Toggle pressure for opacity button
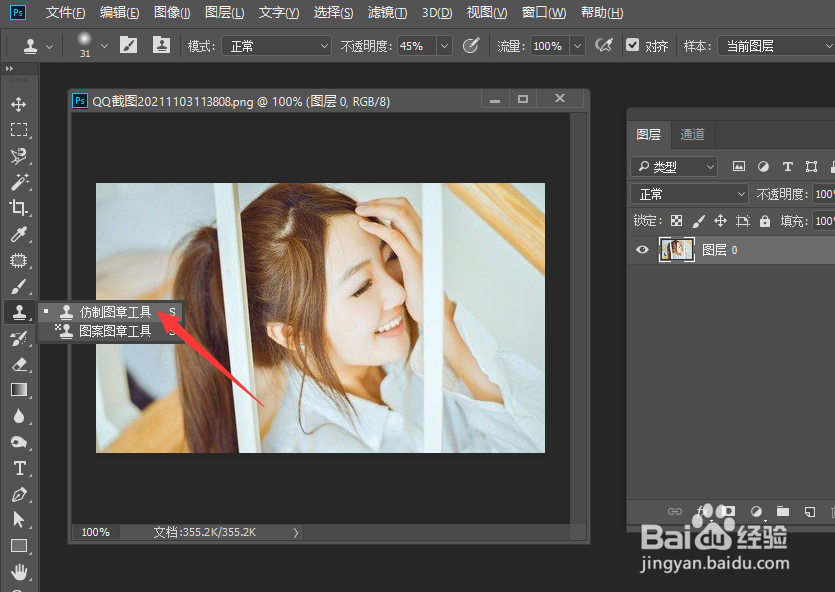Viewport: 835px width, 592px height. (x=471, y=46)
